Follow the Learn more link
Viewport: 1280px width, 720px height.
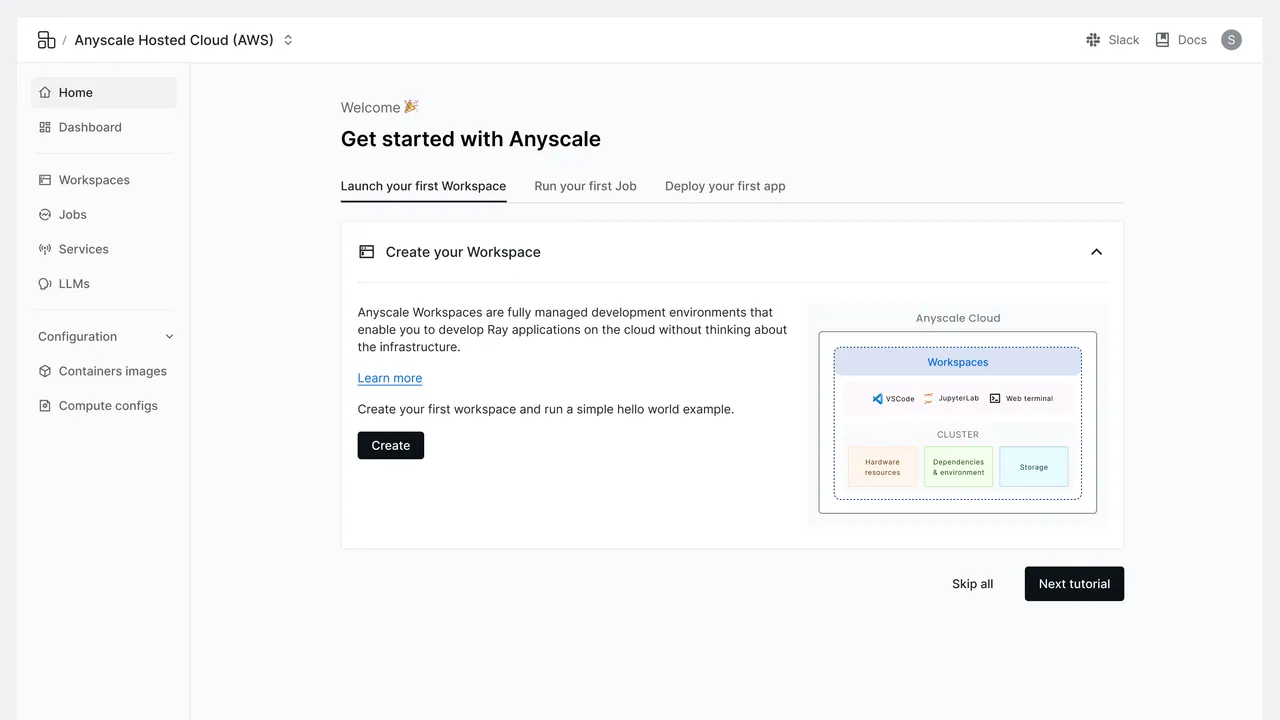click(390, 378)
